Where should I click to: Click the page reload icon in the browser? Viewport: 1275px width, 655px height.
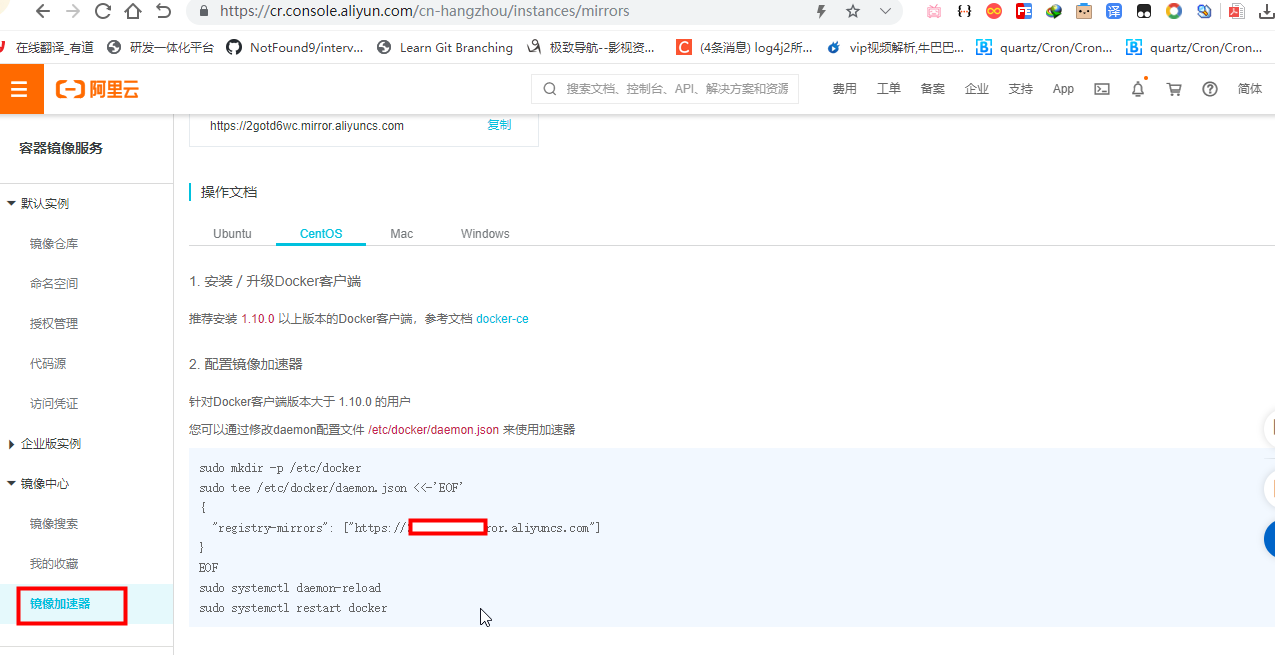[x=103, y=12]
